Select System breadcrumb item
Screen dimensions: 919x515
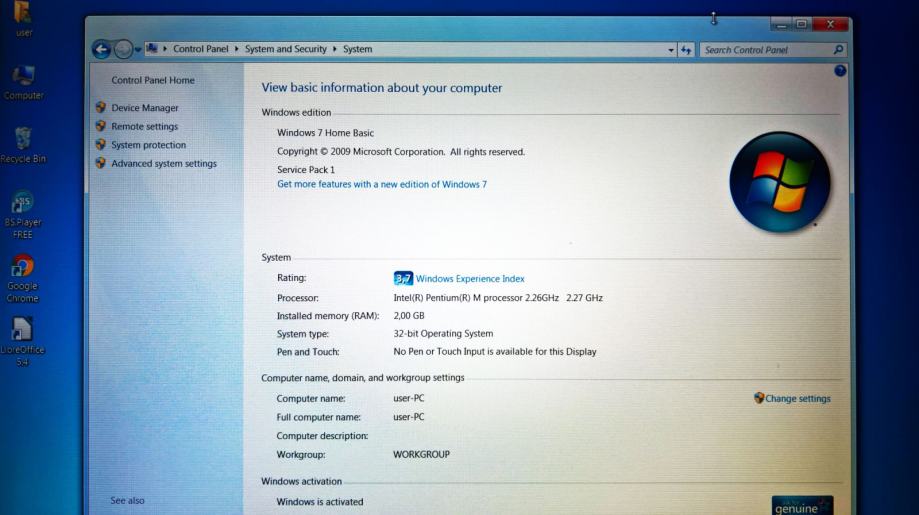point(358,49)
